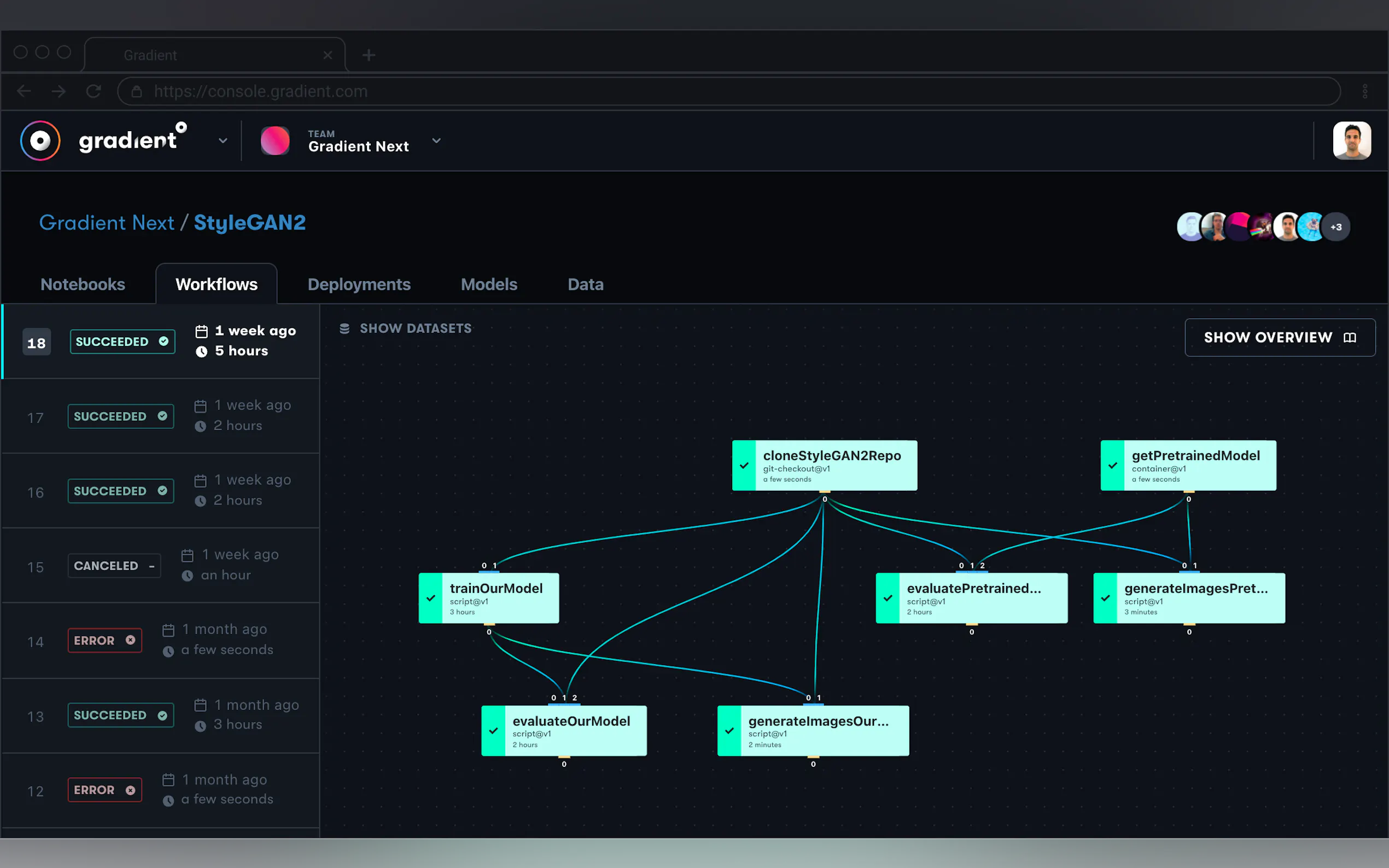
Task: Click the trainOurModel node checkmark
Action: tap(431, 597)
